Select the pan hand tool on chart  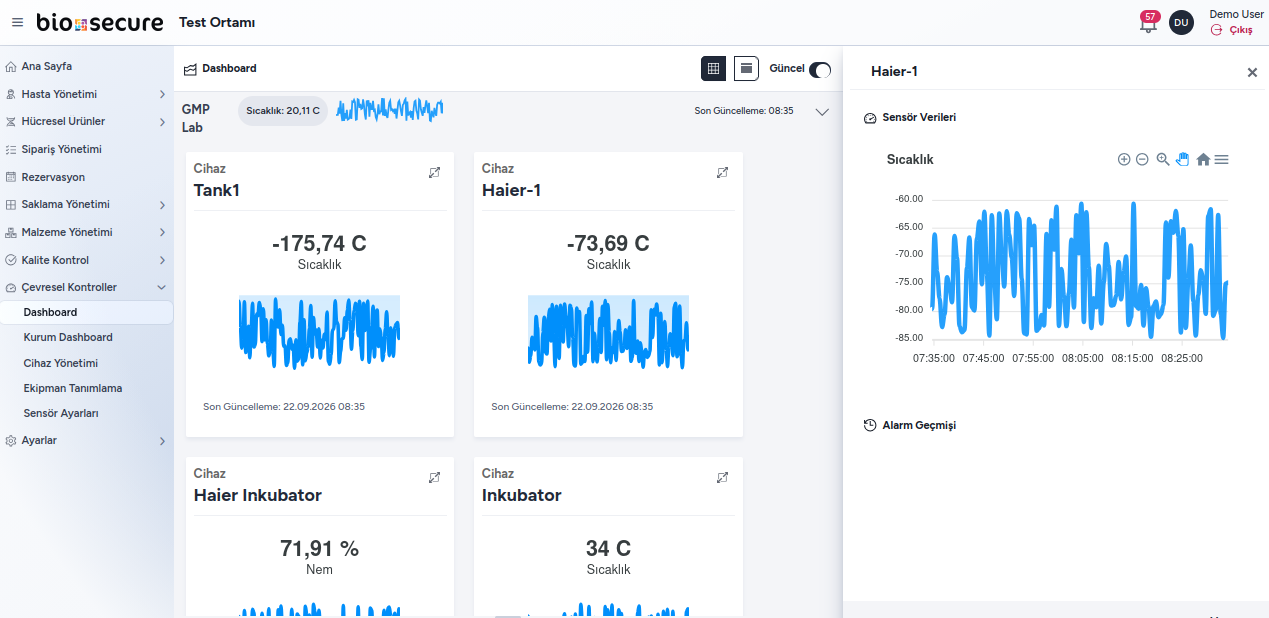point(1183,159)
